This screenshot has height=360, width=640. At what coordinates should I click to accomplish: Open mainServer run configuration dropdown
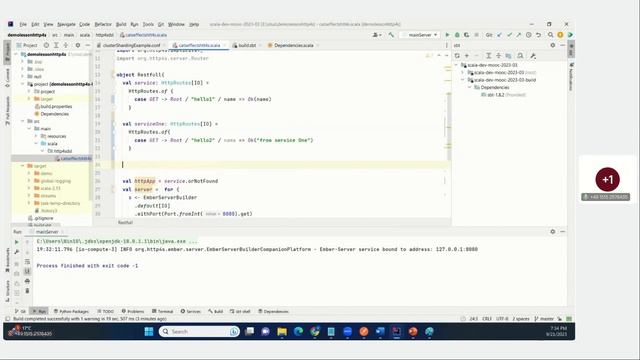tap(420, 35)
